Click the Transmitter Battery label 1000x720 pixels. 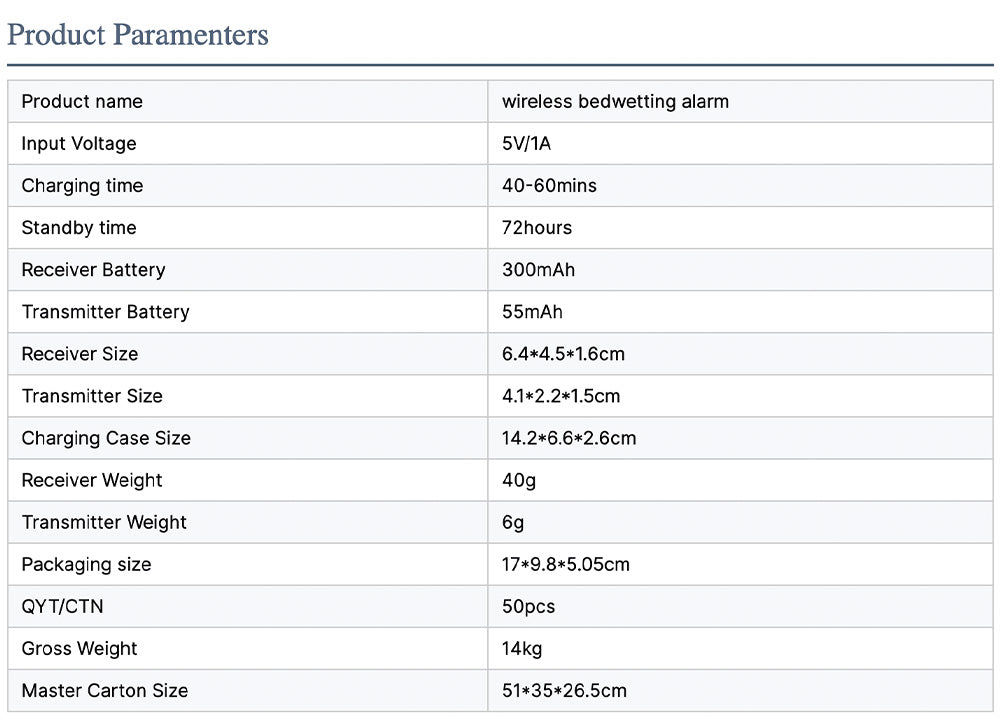105,312
